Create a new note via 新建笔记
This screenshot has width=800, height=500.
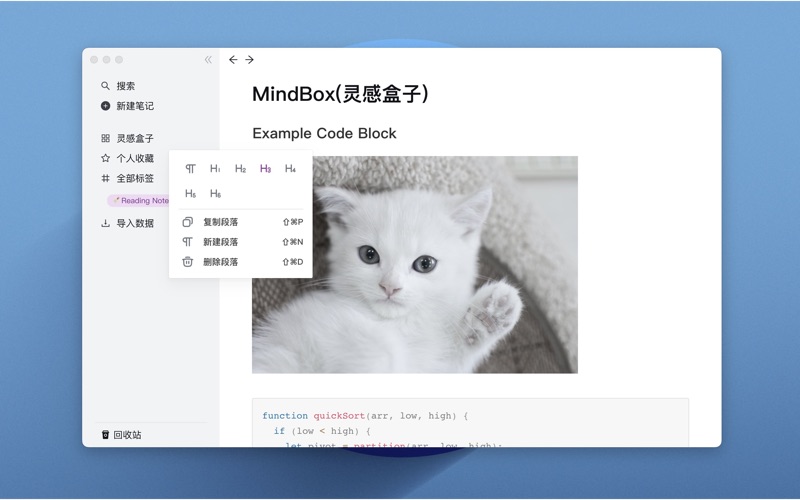(135, 106)
